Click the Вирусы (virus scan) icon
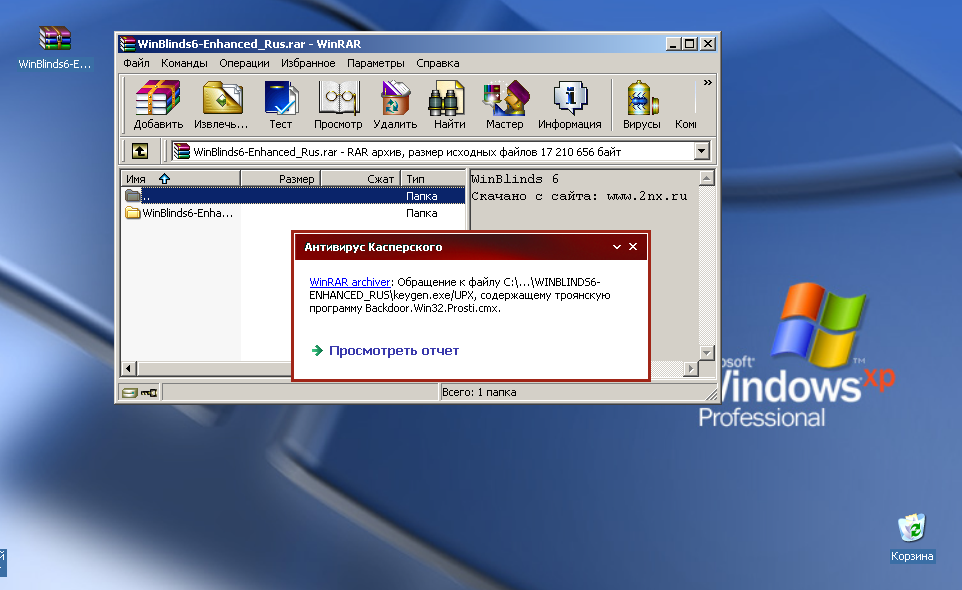 642,105
